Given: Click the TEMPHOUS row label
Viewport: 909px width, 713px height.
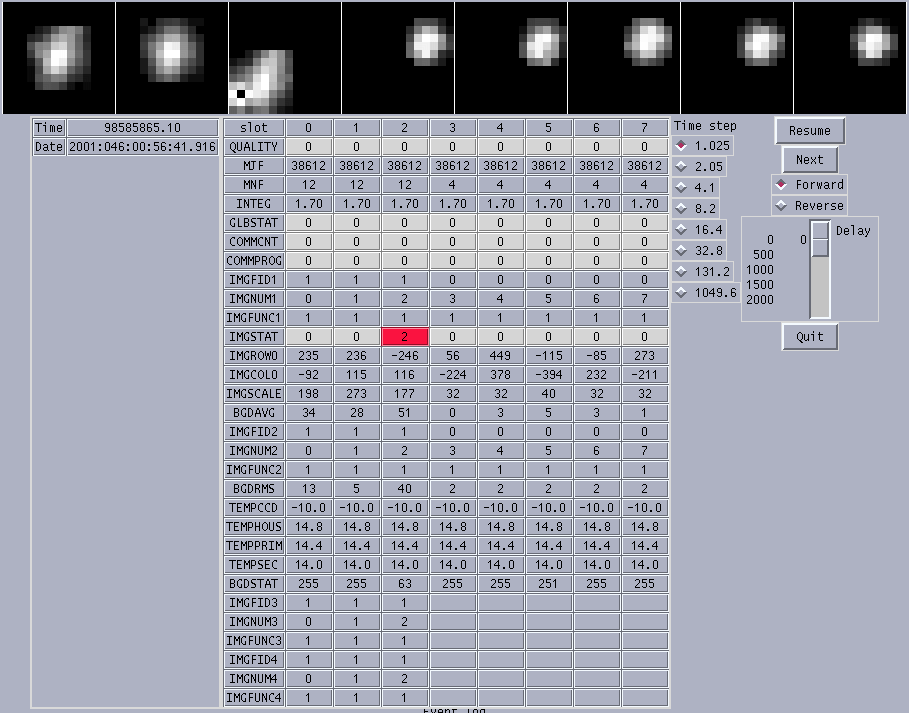Looking at the screenshot, I should pyautogui.click(x=254, y=527).
